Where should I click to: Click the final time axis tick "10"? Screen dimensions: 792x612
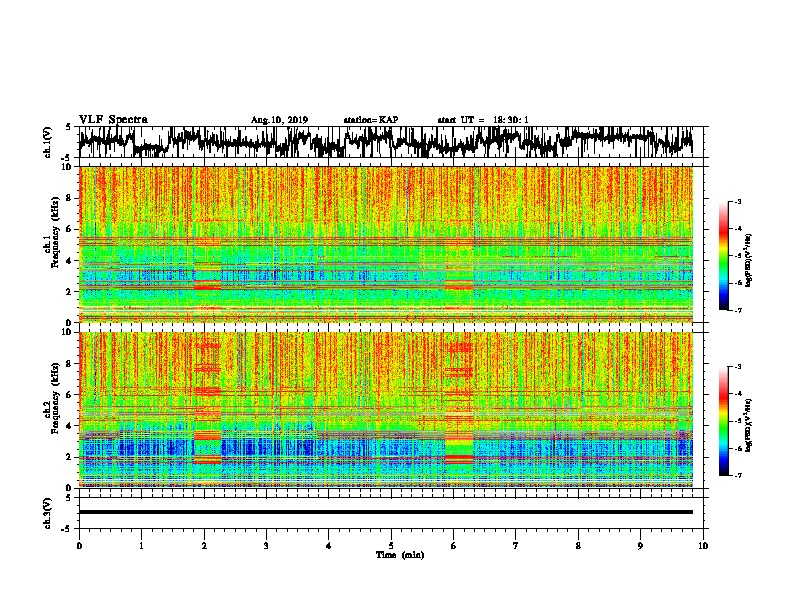703,546
